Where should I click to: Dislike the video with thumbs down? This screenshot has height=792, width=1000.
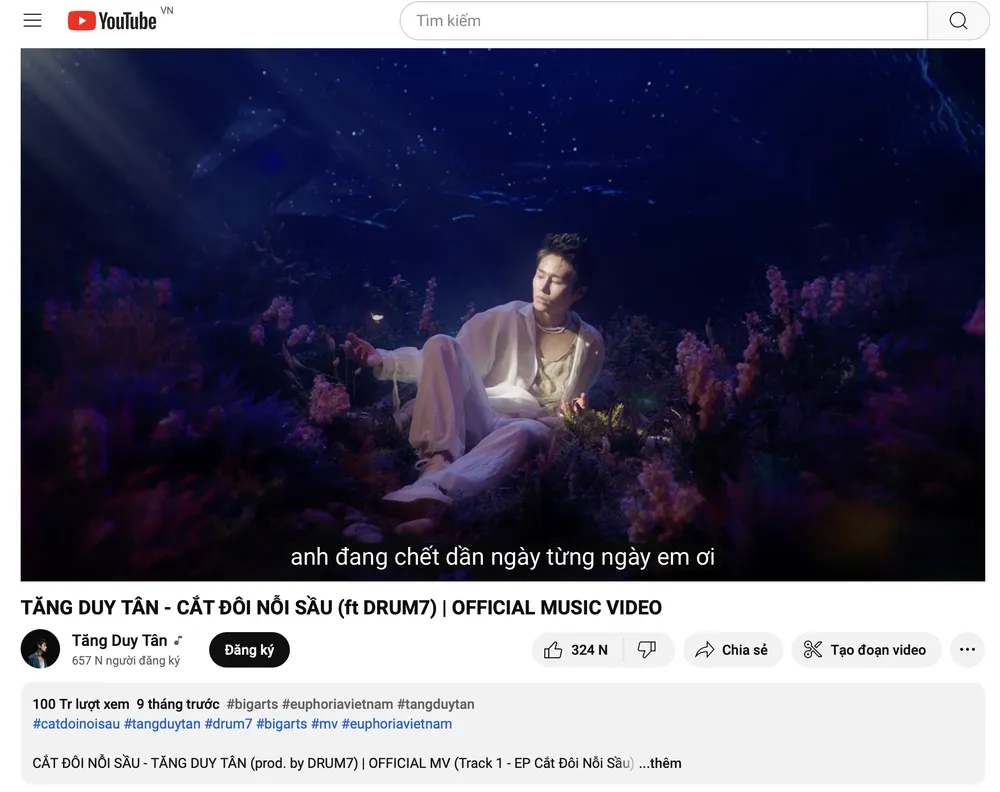pos(647,650)
